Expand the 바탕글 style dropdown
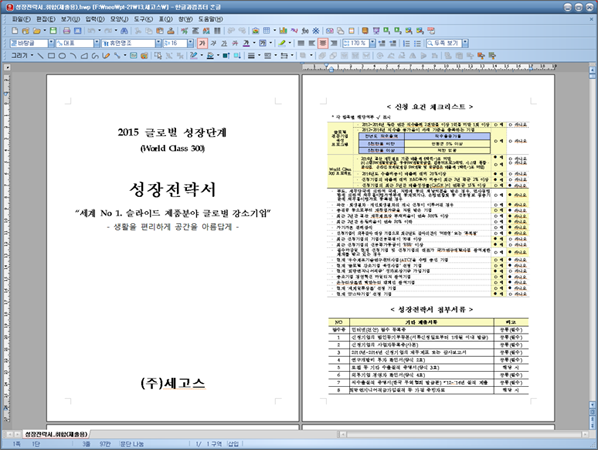598x450 pixels. (x=51, y=43)
